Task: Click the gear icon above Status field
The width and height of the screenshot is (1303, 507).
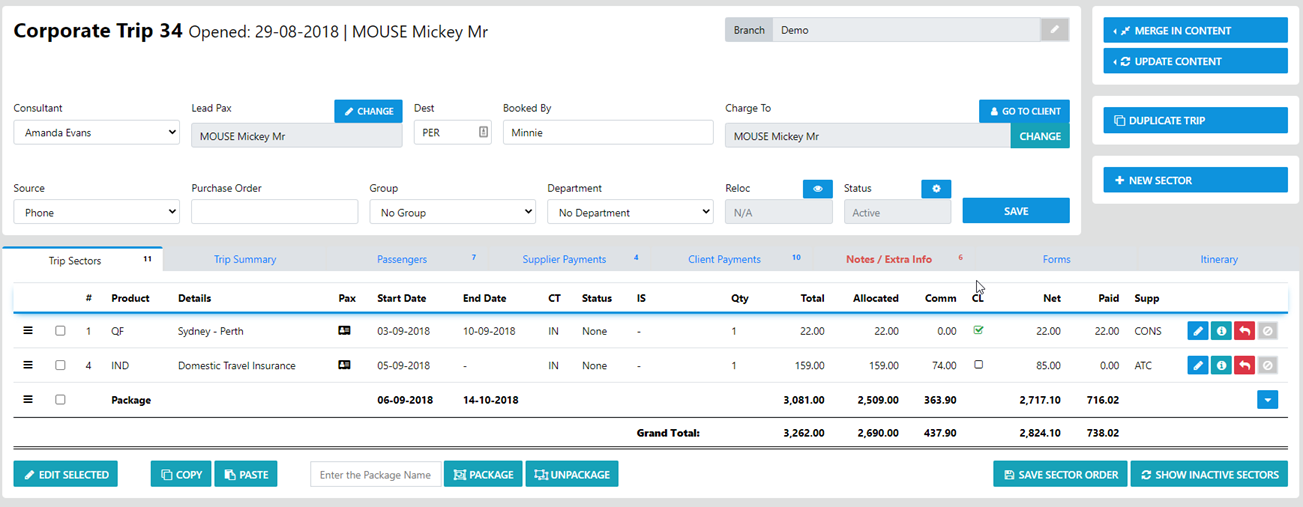Action: [x=936, y=188]
